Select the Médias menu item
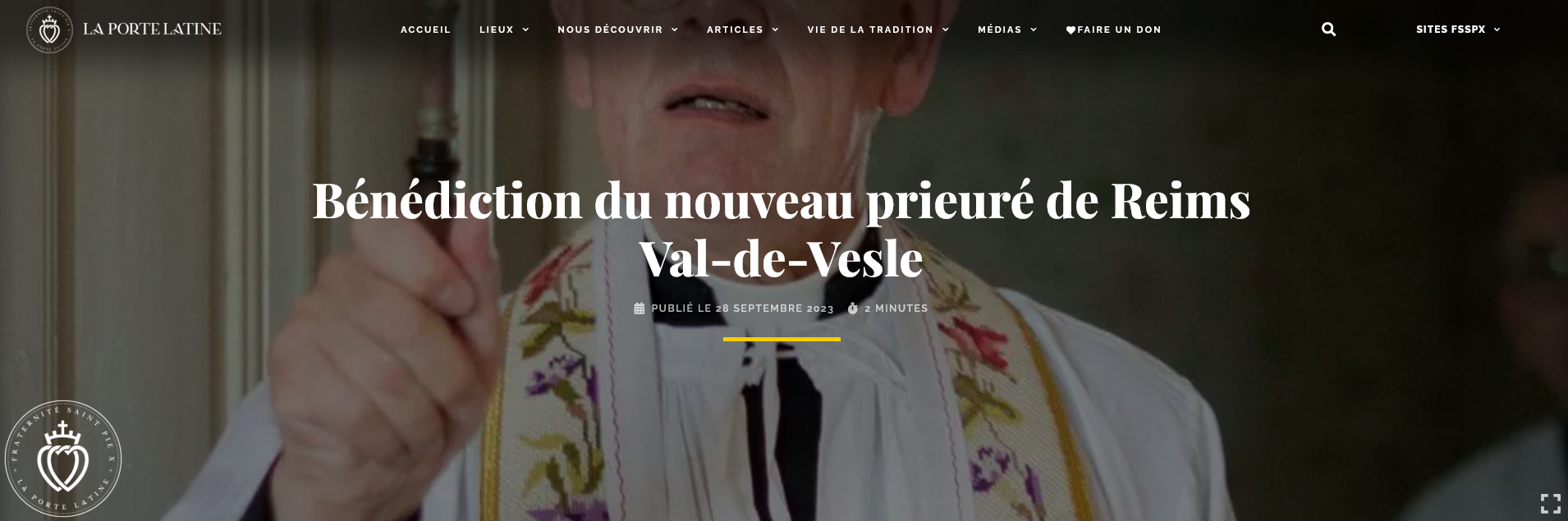Viewport: 1568px width, 521px height. pos(1000,30)
